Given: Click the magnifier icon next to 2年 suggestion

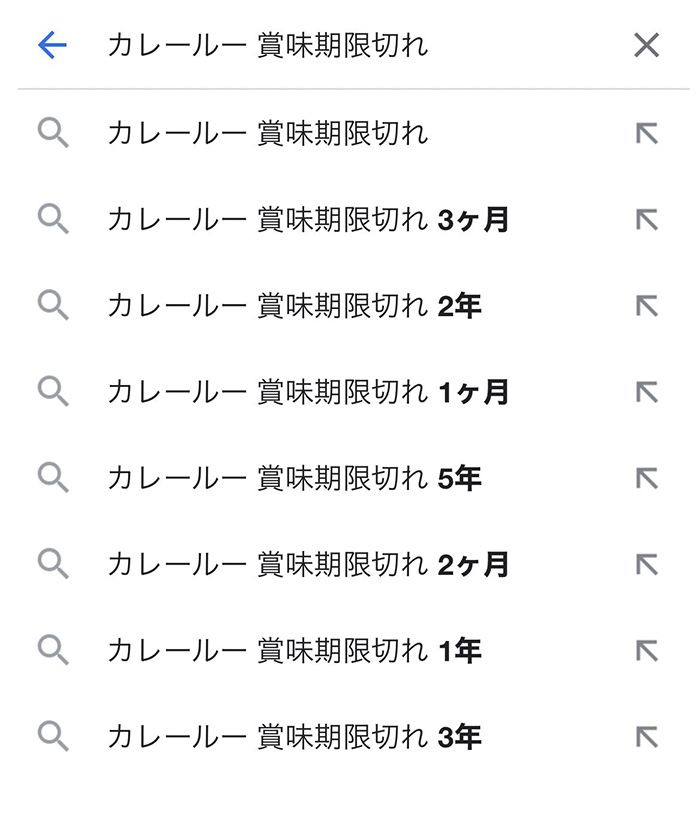Looking at the screenshot, I should point(53,305).
